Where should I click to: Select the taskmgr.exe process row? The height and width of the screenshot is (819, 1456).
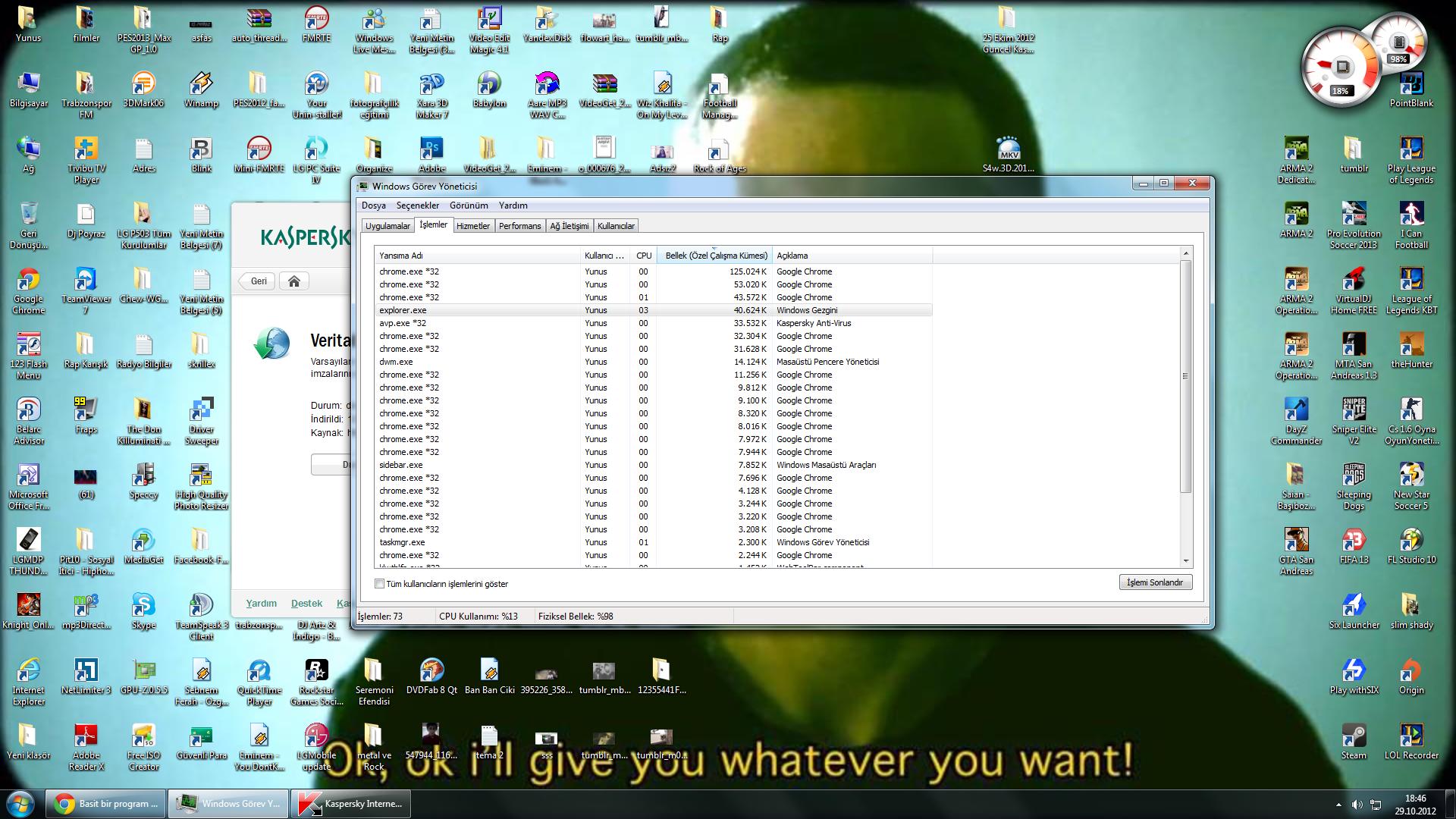pos(654,542)
